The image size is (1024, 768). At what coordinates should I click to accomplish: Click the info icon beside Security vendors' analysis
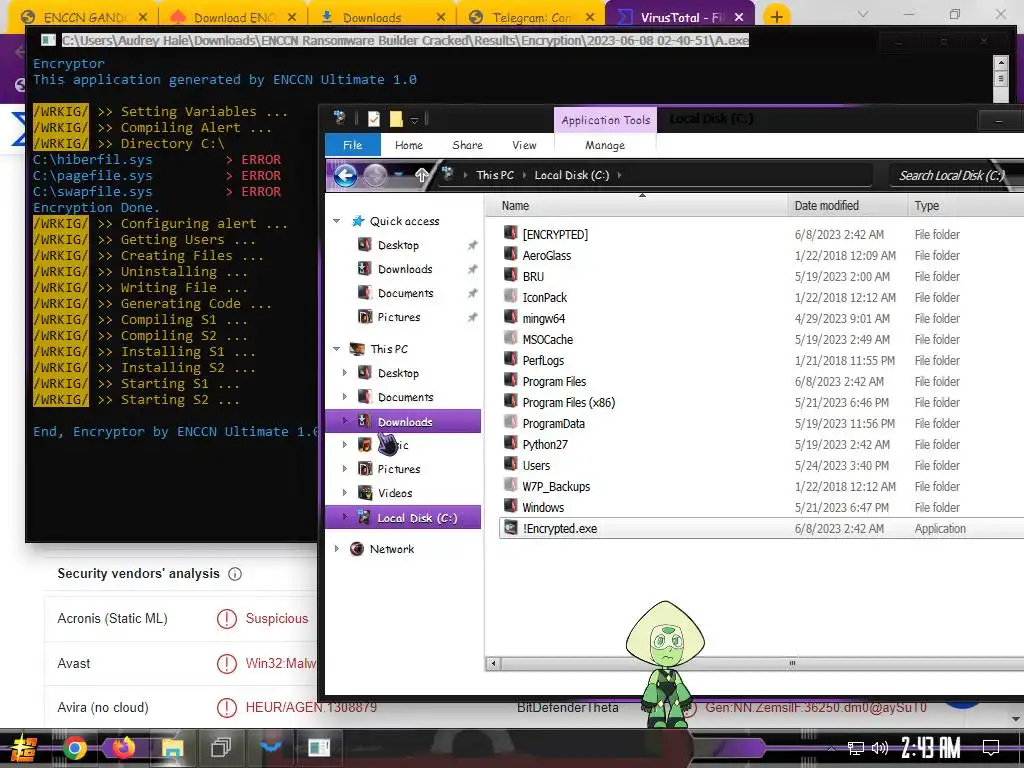point(234,574)
